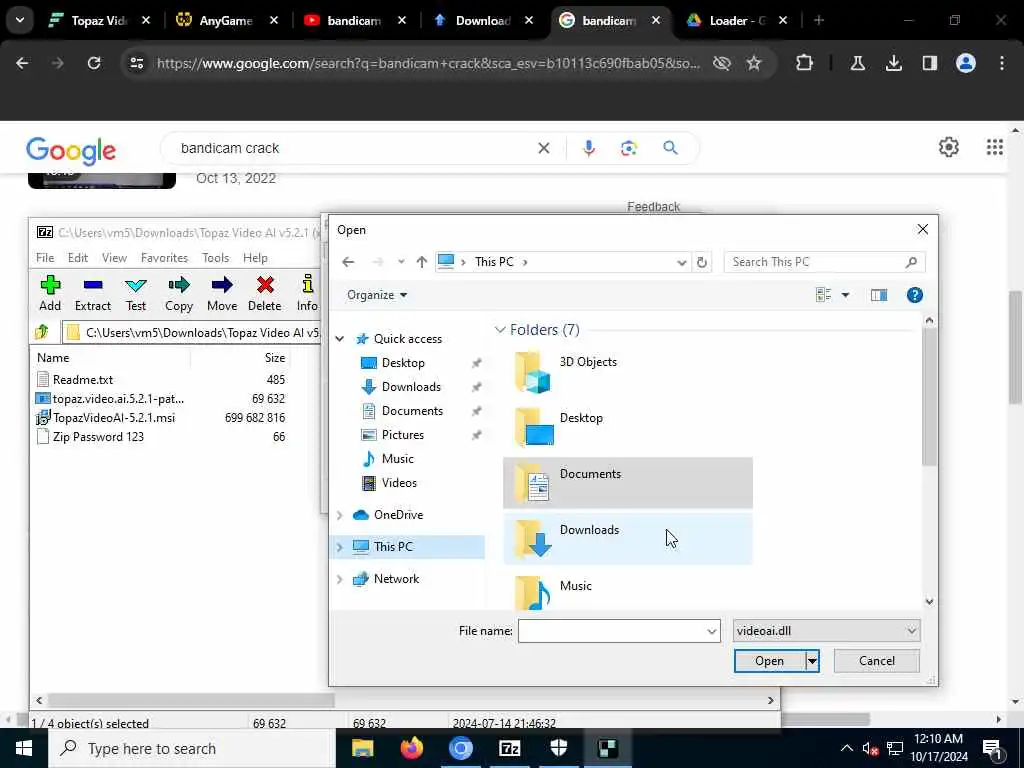This screenshot has width=1024, height=768.
Task: Collapse the Folders (7) group
Action: click(x=500, y=330)
